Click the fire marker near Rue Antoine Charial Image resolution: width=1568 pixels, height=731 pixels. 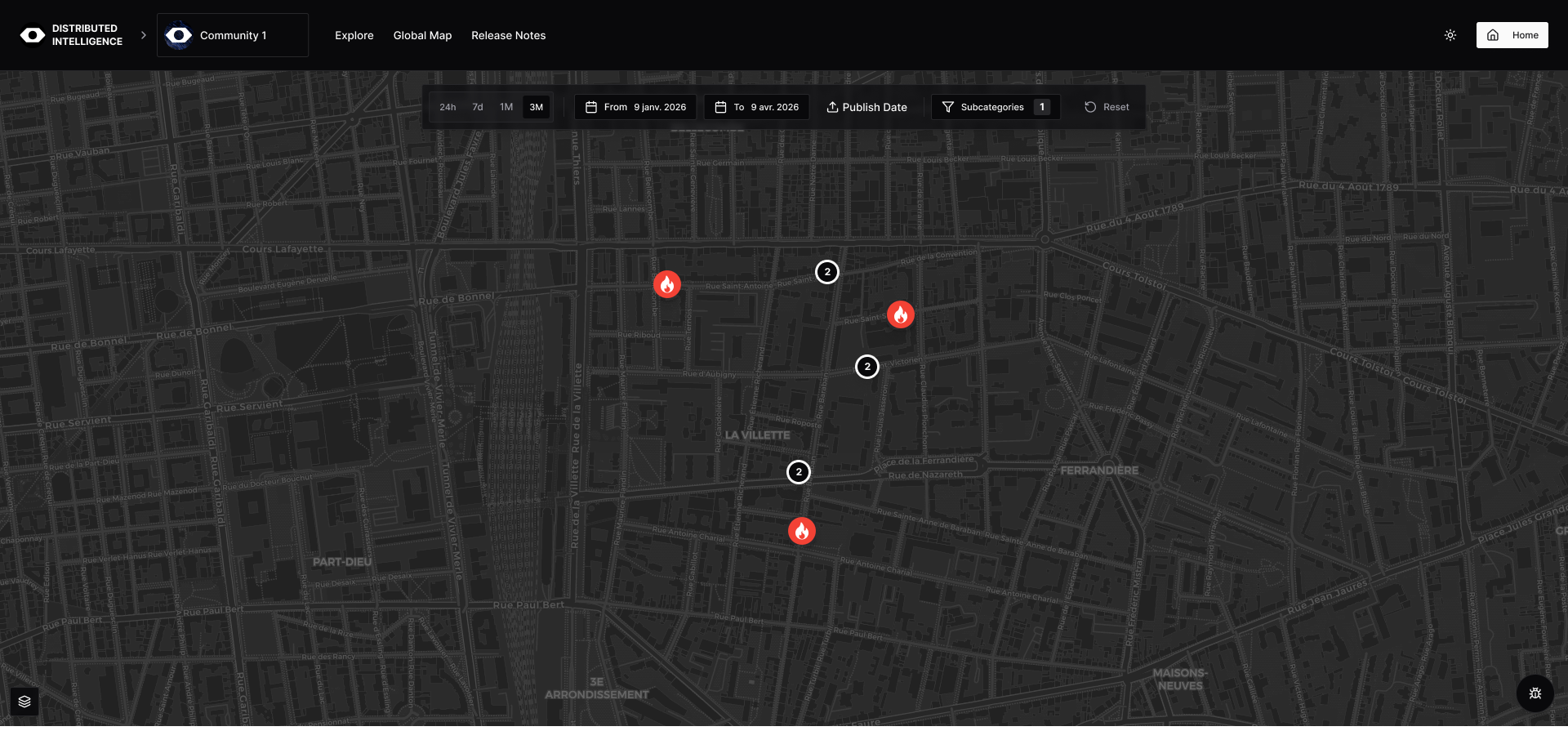[x=801, y=531]
